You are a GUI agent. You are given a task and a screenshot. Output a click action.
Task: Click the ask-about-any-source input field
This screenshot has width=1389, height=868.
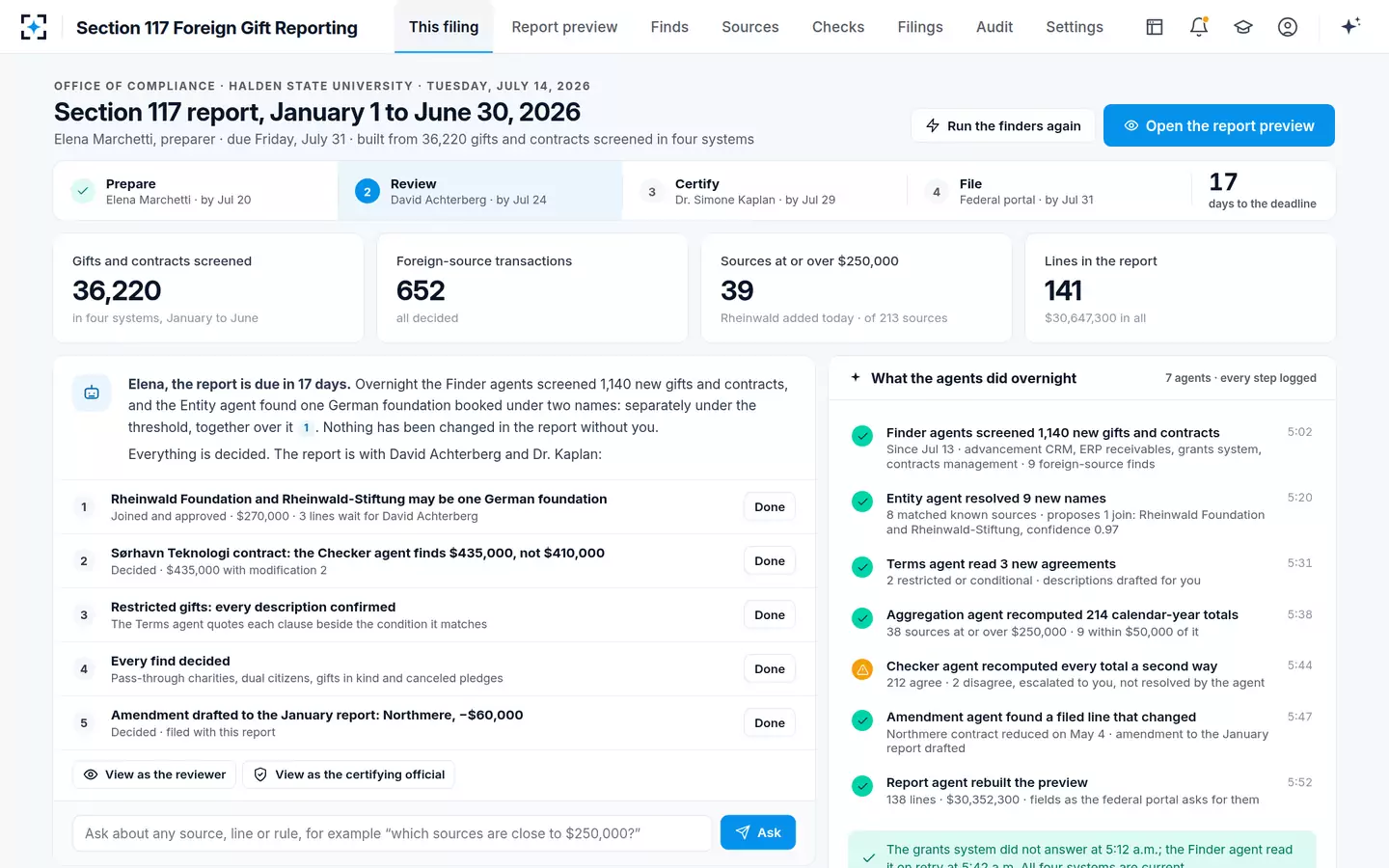point(392,833)
